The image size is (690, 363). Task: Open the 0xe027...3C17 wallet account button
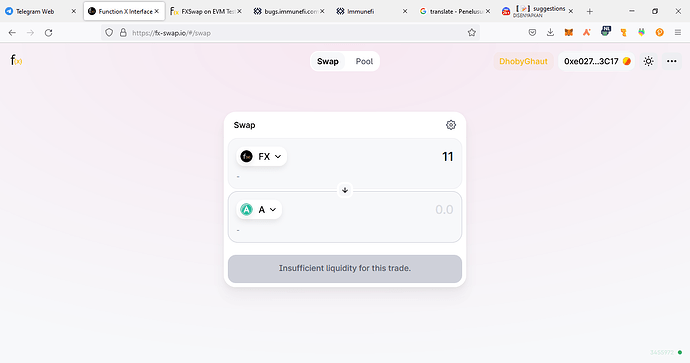tap(597, 61)
